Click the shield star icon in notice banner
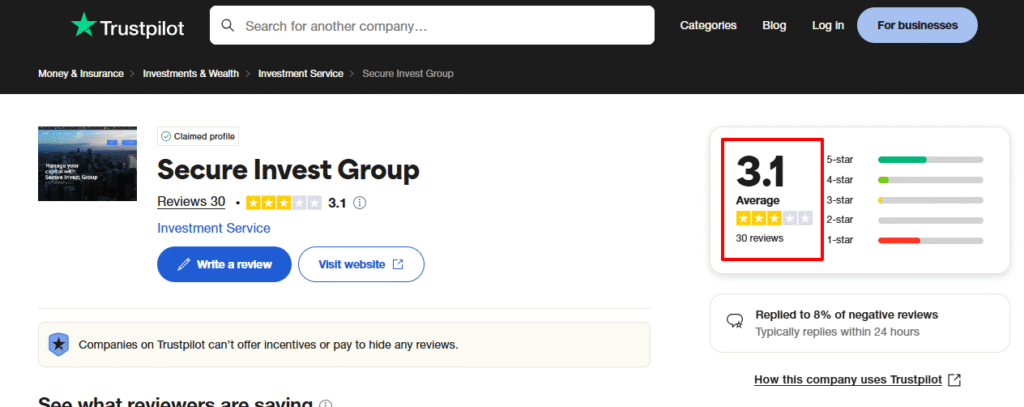Image resolution: width=1024 pixels, height=407 pixels. [59, 344]
